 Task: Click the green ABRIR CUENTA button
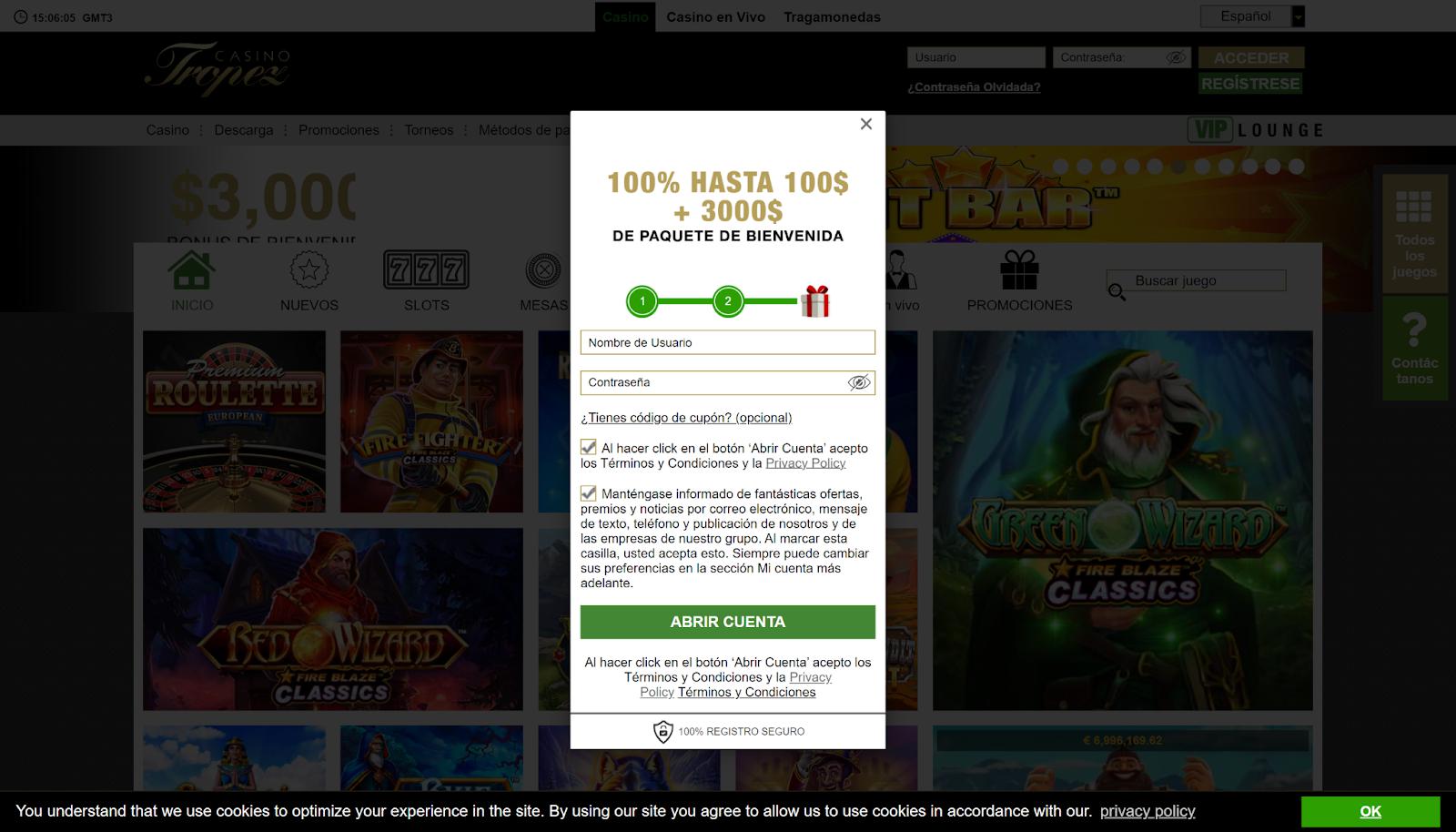[728, 622]
